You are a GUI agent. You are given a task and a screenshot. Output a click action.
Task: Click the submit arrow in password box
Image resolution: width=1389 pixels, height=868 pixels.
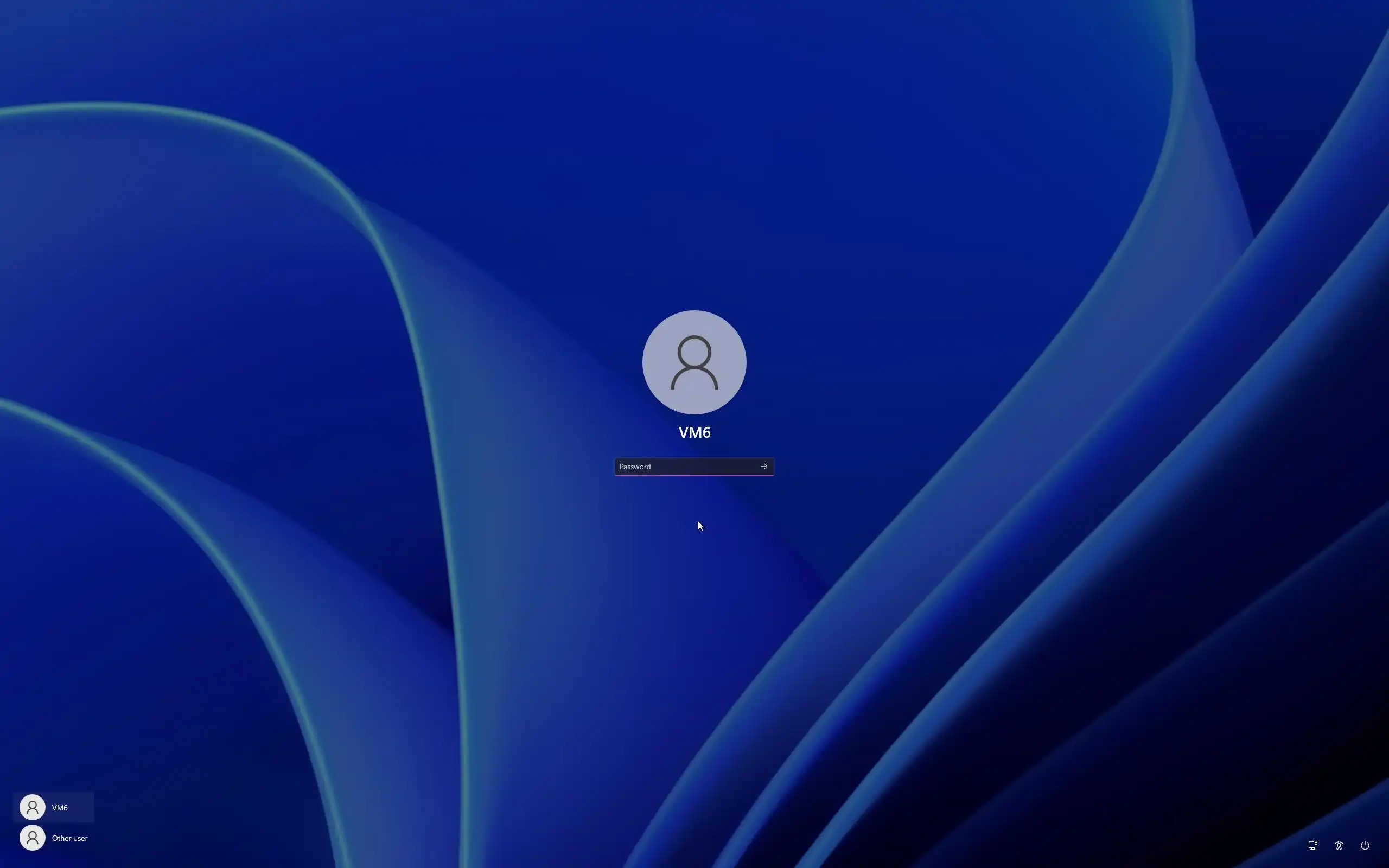[763, 466]
